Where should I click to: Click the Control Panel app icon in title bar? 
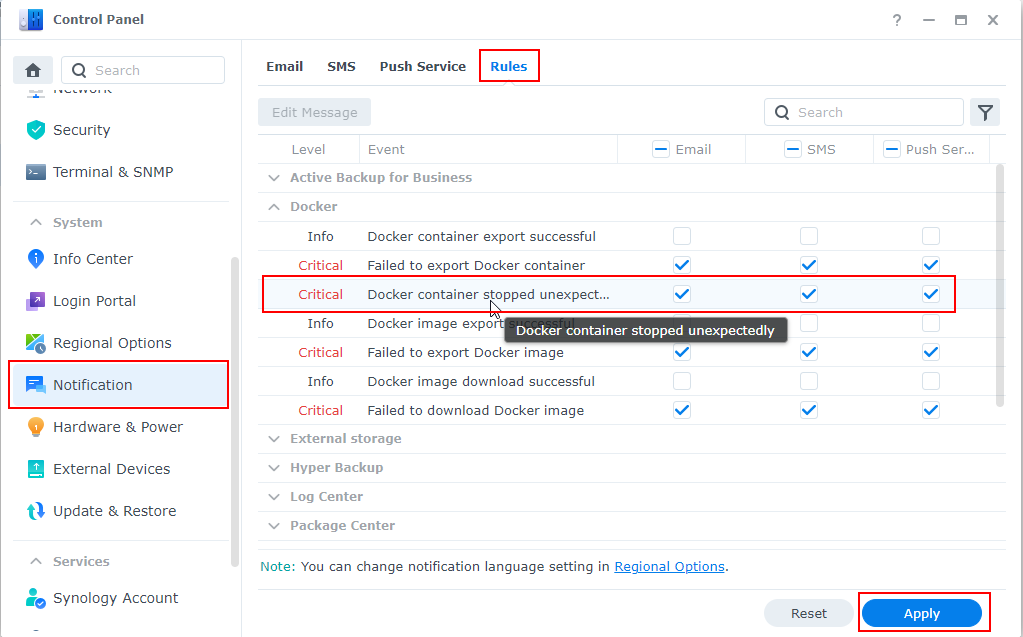[31, 20]
